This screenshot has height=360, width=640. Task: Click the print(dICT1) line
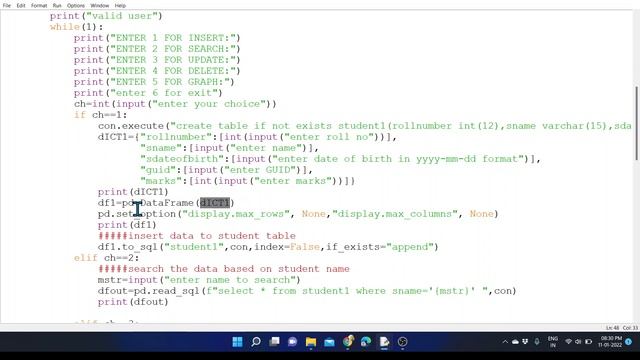133,192
